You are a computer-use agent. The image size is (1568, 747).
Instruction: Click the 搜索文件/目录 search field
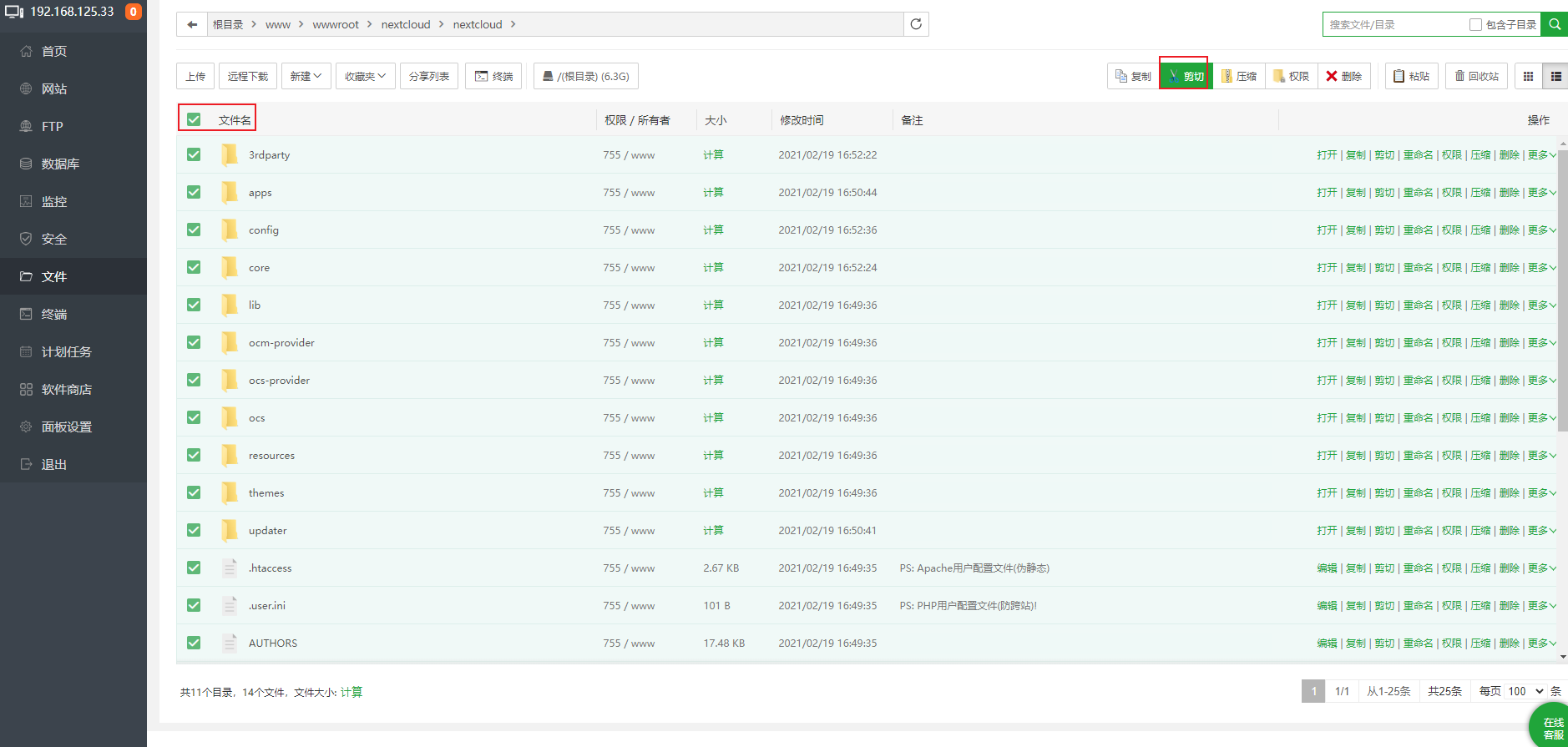tap(1394, 24)
